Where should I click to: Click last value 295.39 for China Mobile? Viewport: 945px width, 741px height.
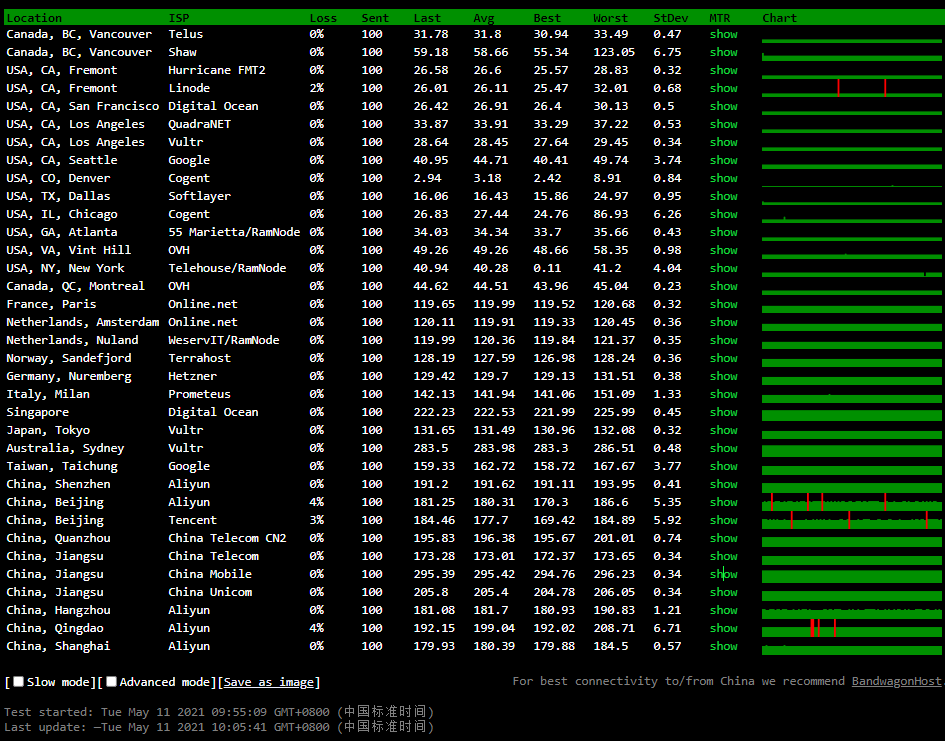[434, 574]
